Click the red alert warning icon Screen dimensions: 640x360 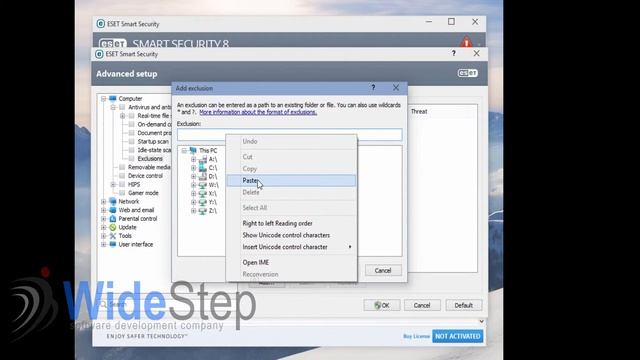pos(466,42)
